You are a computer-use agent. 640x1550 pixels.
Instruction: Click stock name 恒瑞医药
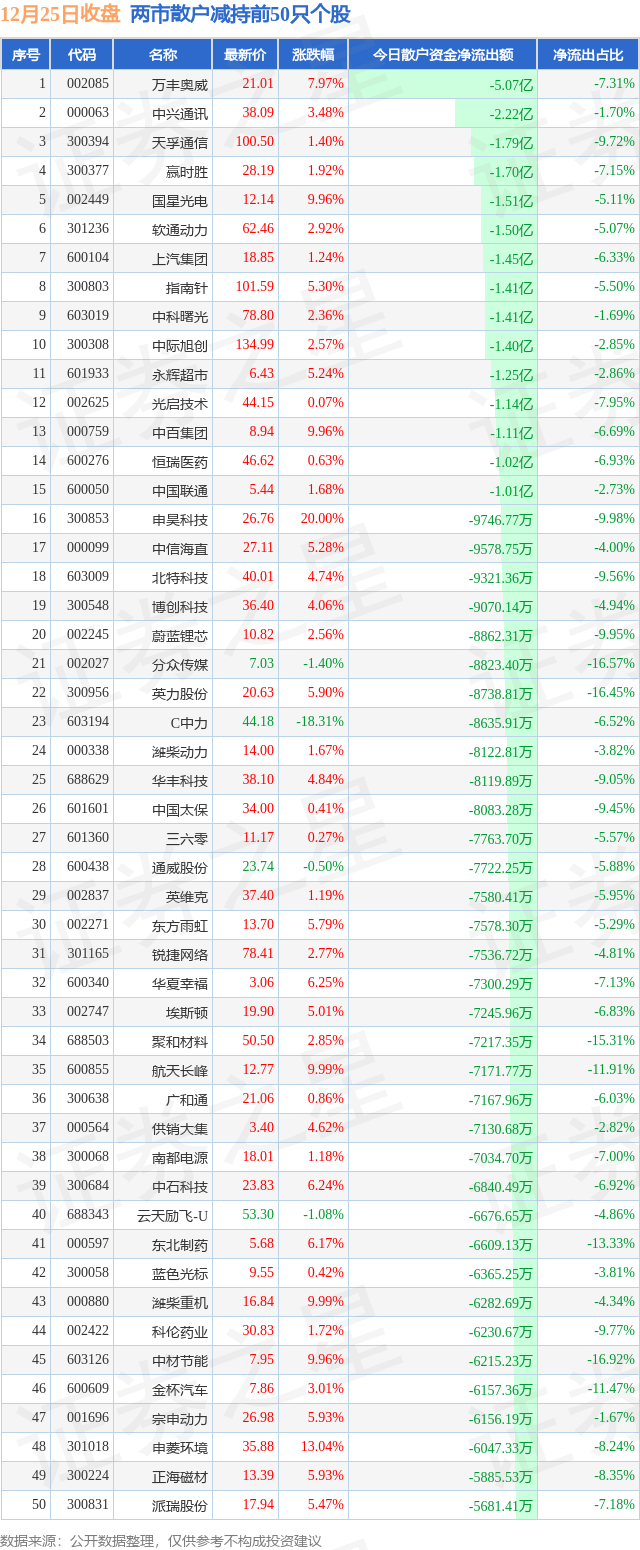(x=180, y=461)
